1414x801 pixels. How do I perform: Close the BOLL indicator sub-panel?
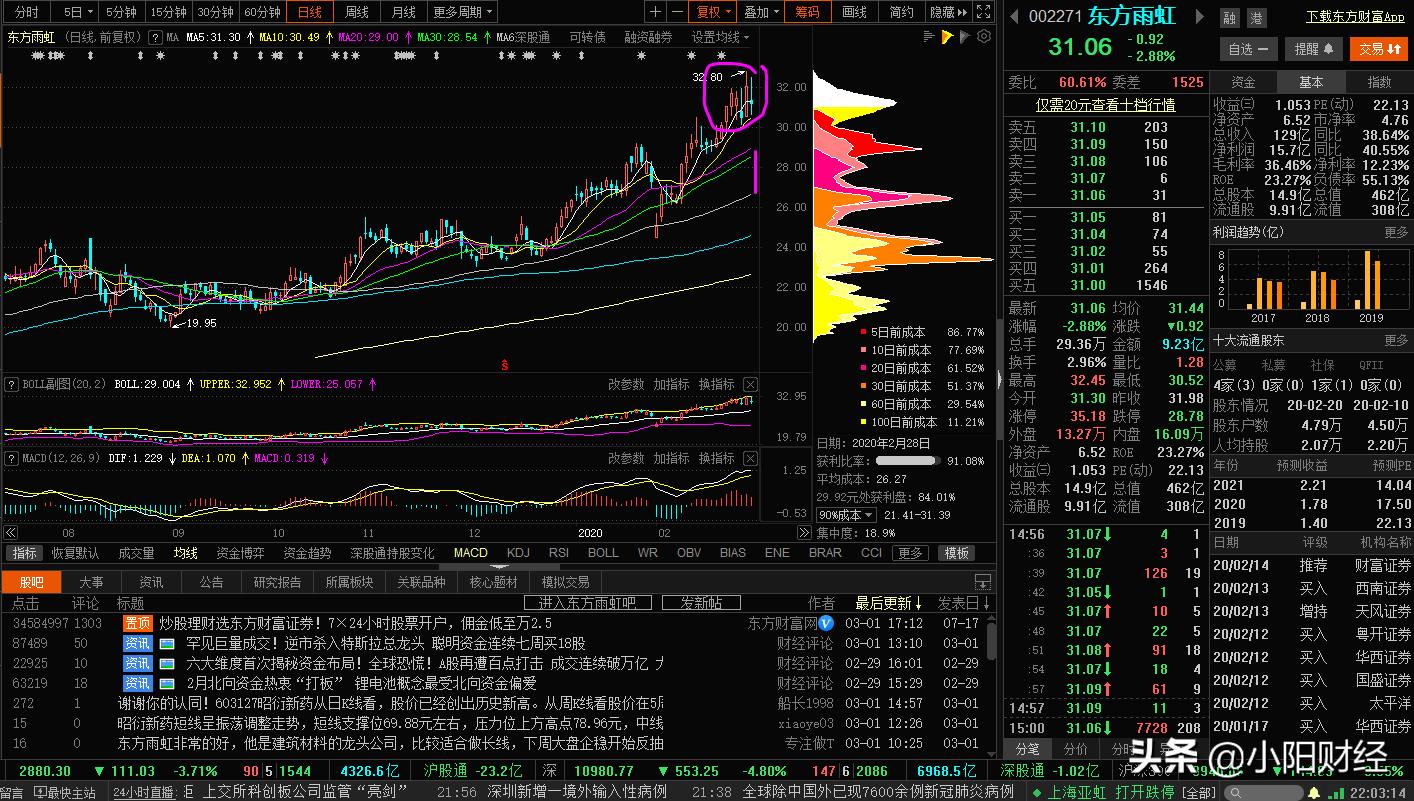(x=749, y=383)
